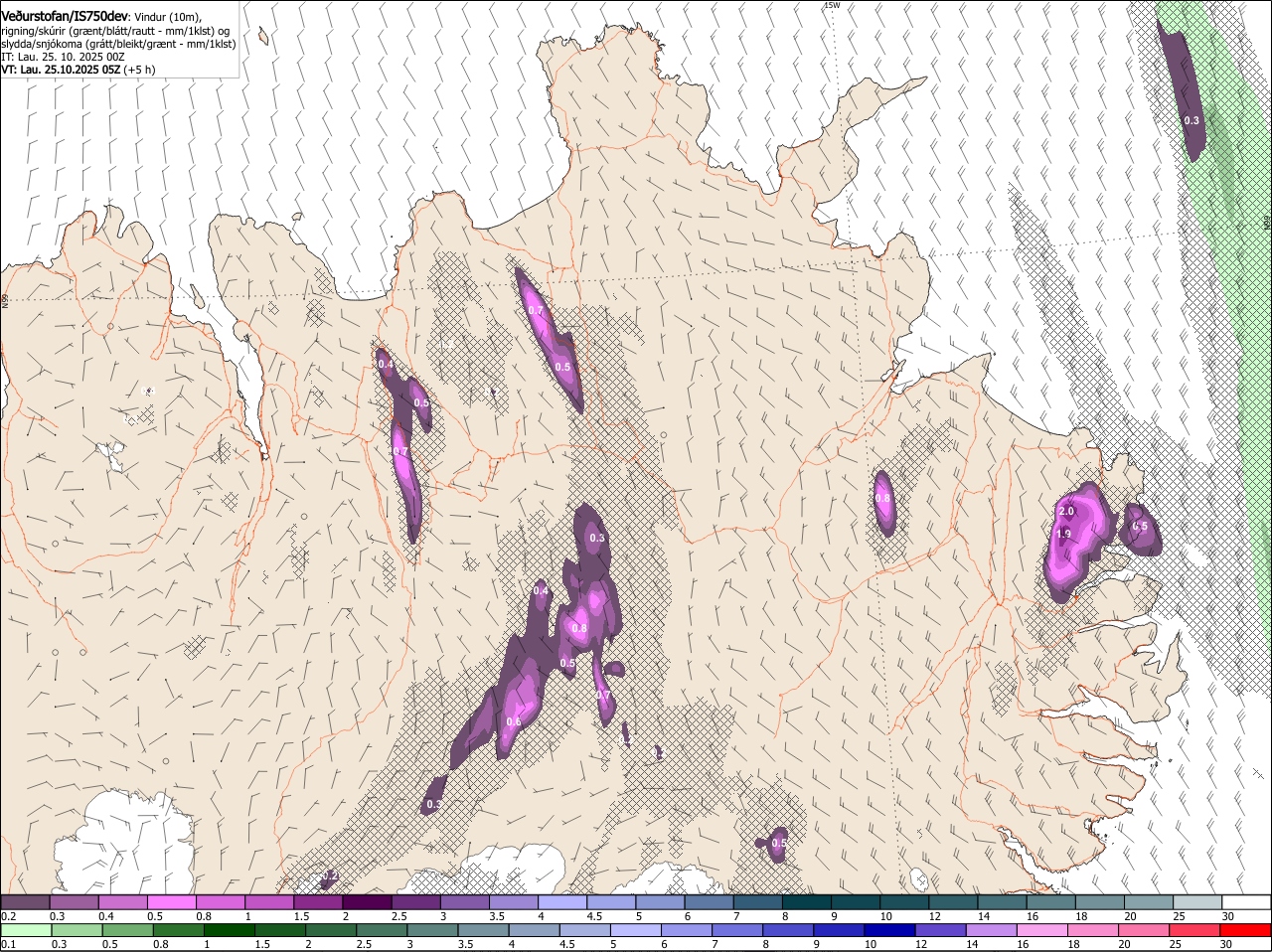This screenshot has width=1272, height=952.
Task: Select snow legend swatch between 12 and 14
Action: pos(952,902)
